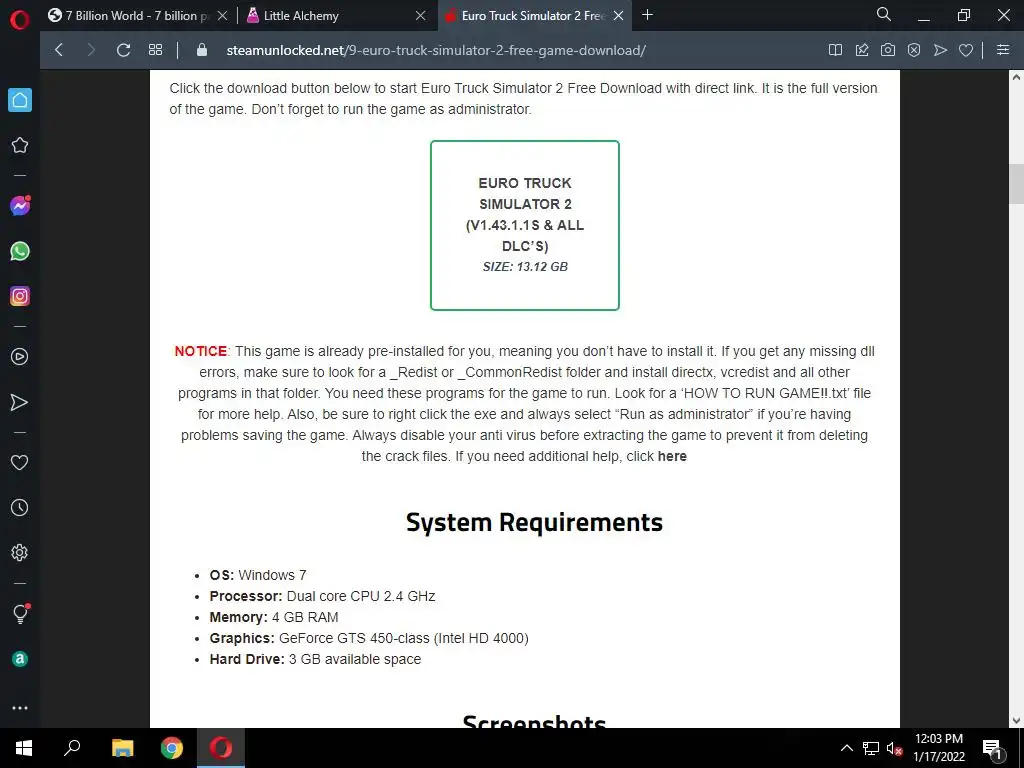Viewport: 1024px width, 768px height.
Task: Click scrollbar up arrow
Action: (1016, 77)
